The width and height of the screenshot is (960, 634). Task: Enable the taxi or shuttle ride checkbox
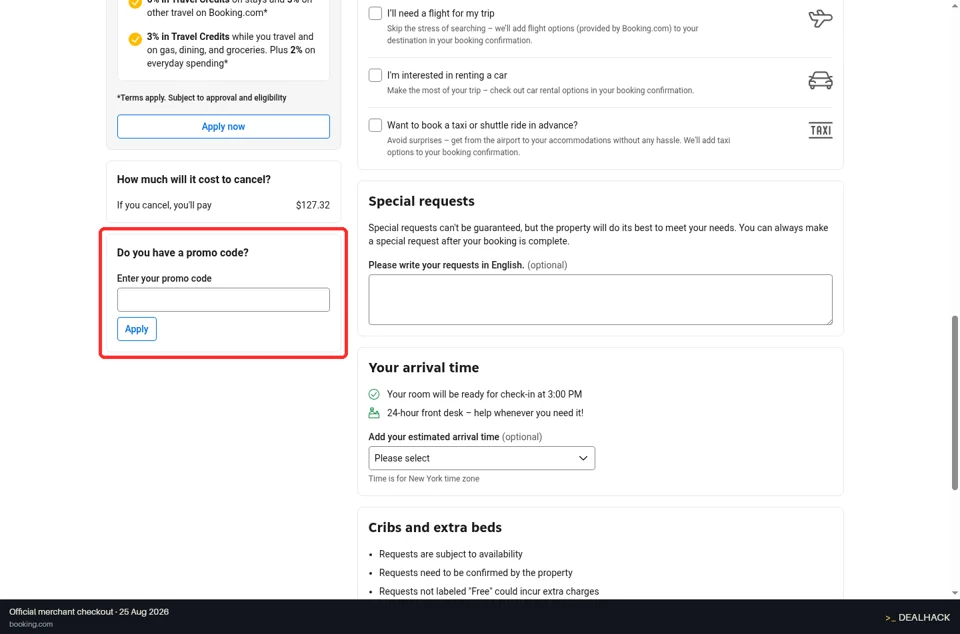click(x=375, y=125)
